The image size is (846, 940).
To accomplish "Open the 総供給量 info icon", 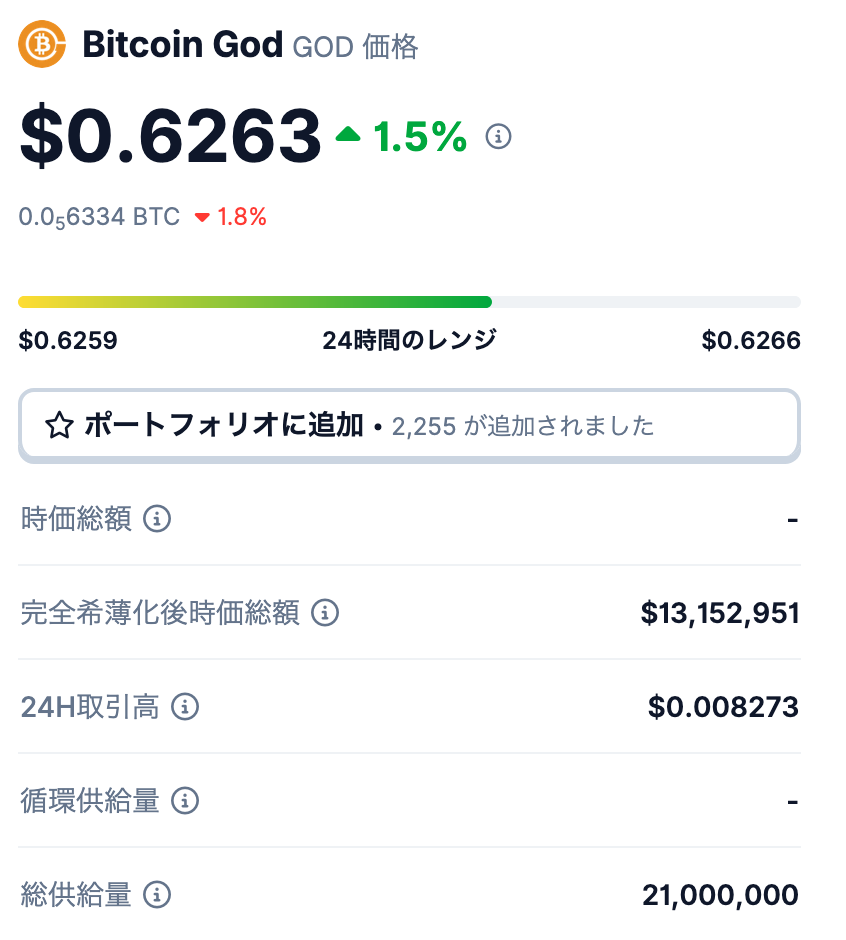I will click(x=157, y=895).
